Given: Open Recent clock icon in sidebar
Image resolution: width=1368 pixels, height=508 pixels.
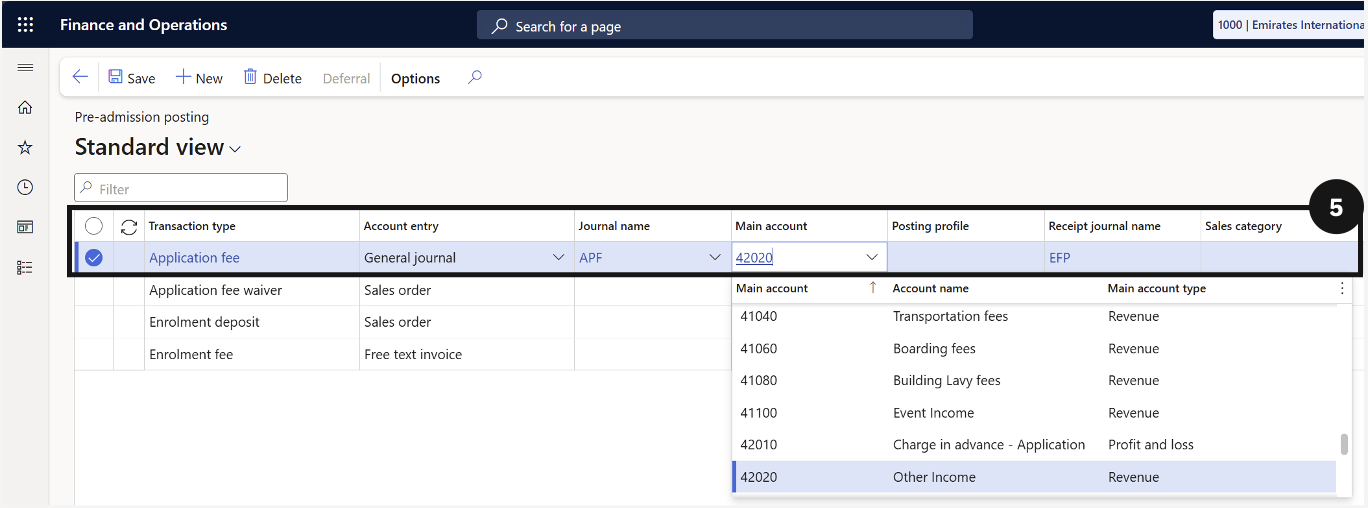Looking at the screenshot, I should pos(25,187).
